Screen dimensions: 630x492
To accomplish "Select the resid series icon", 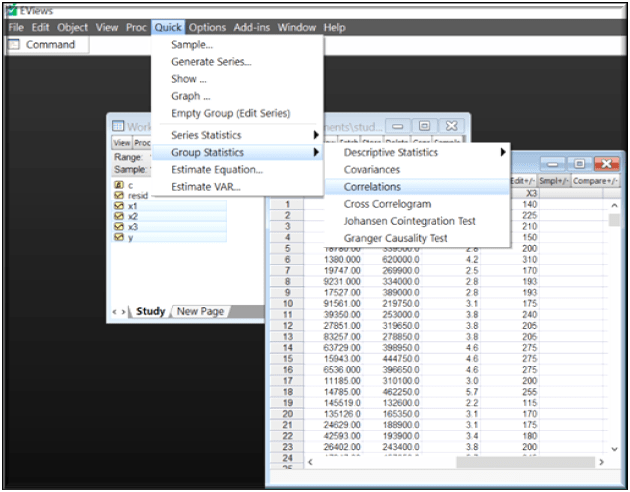I will tap(119, 196).
